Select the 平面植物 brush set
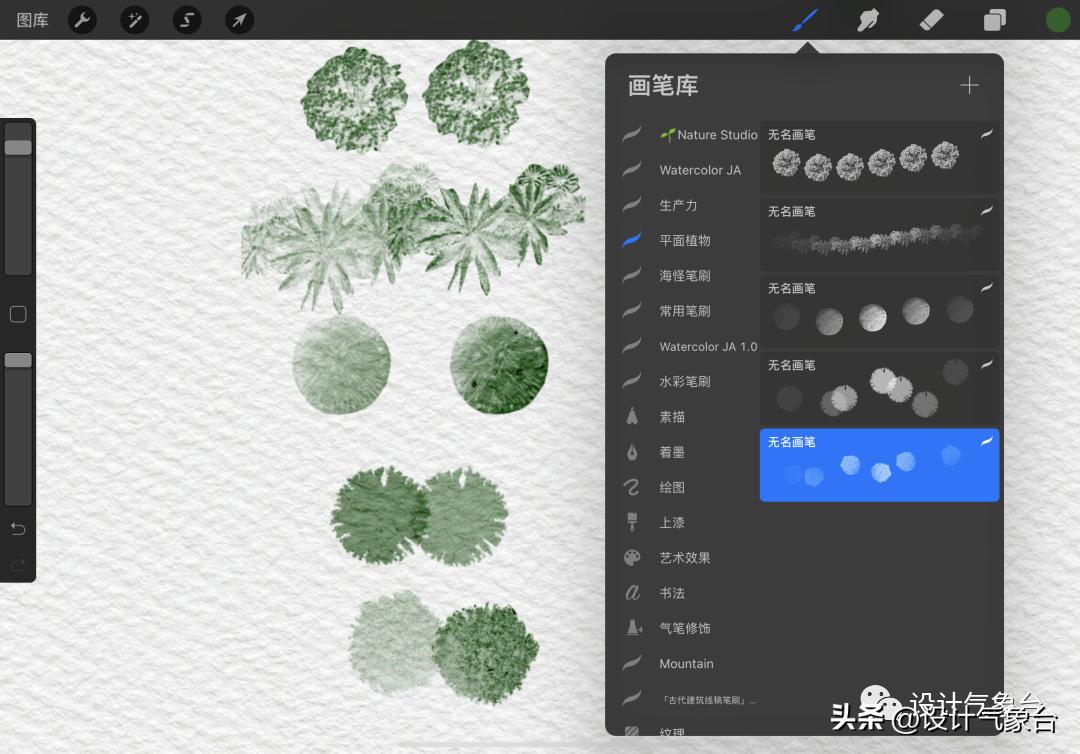 [688, 240]
